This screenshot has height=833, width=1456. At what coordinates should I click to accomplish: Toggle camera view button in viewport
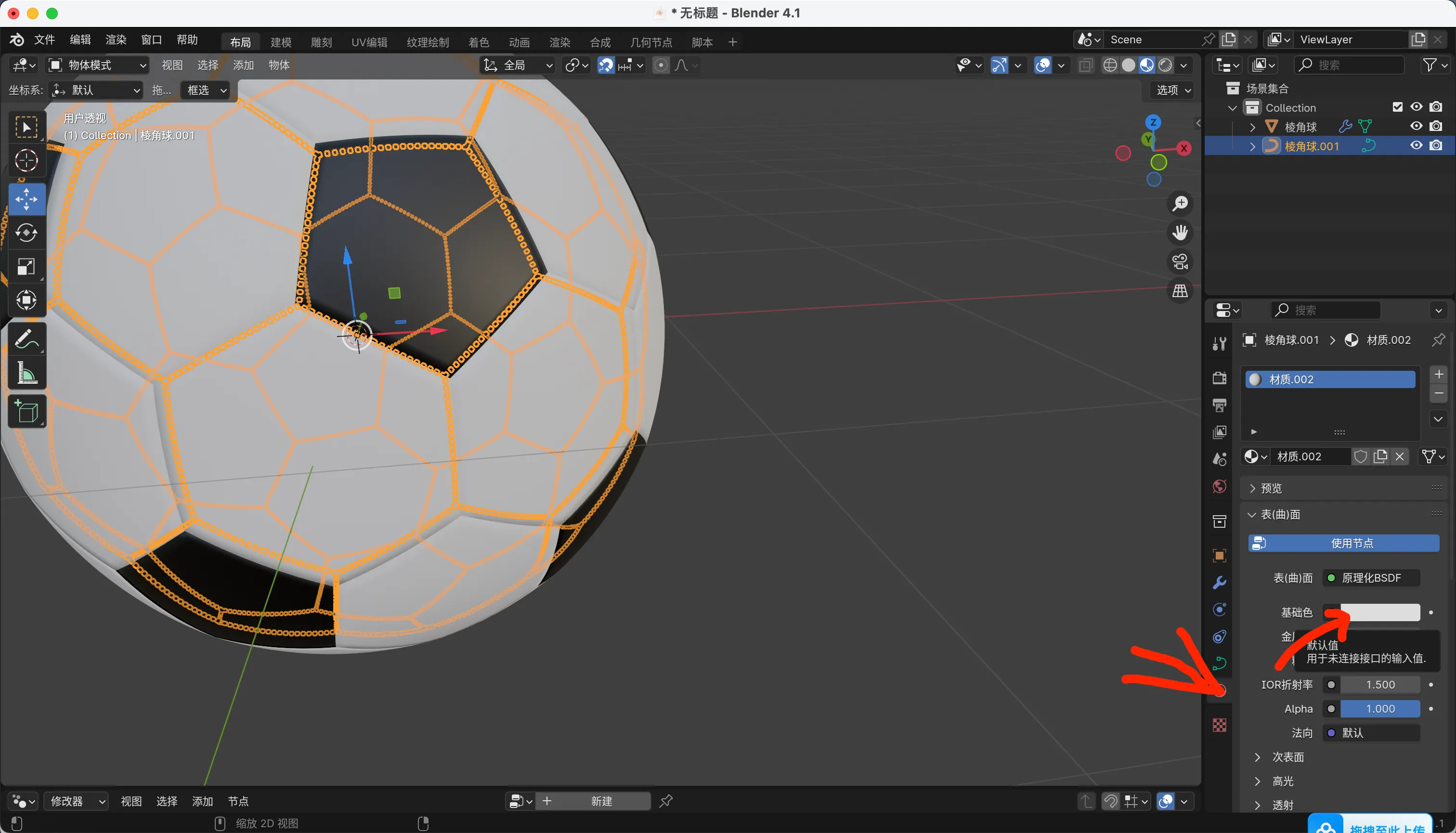click(x=1180, y=262)
